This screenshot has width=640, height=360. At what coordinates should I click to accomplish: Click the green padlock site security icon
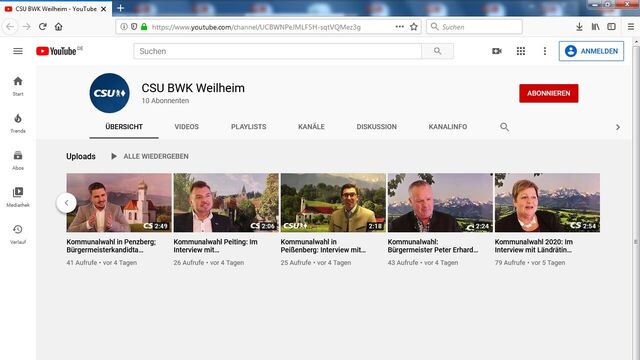pos(144,27)
